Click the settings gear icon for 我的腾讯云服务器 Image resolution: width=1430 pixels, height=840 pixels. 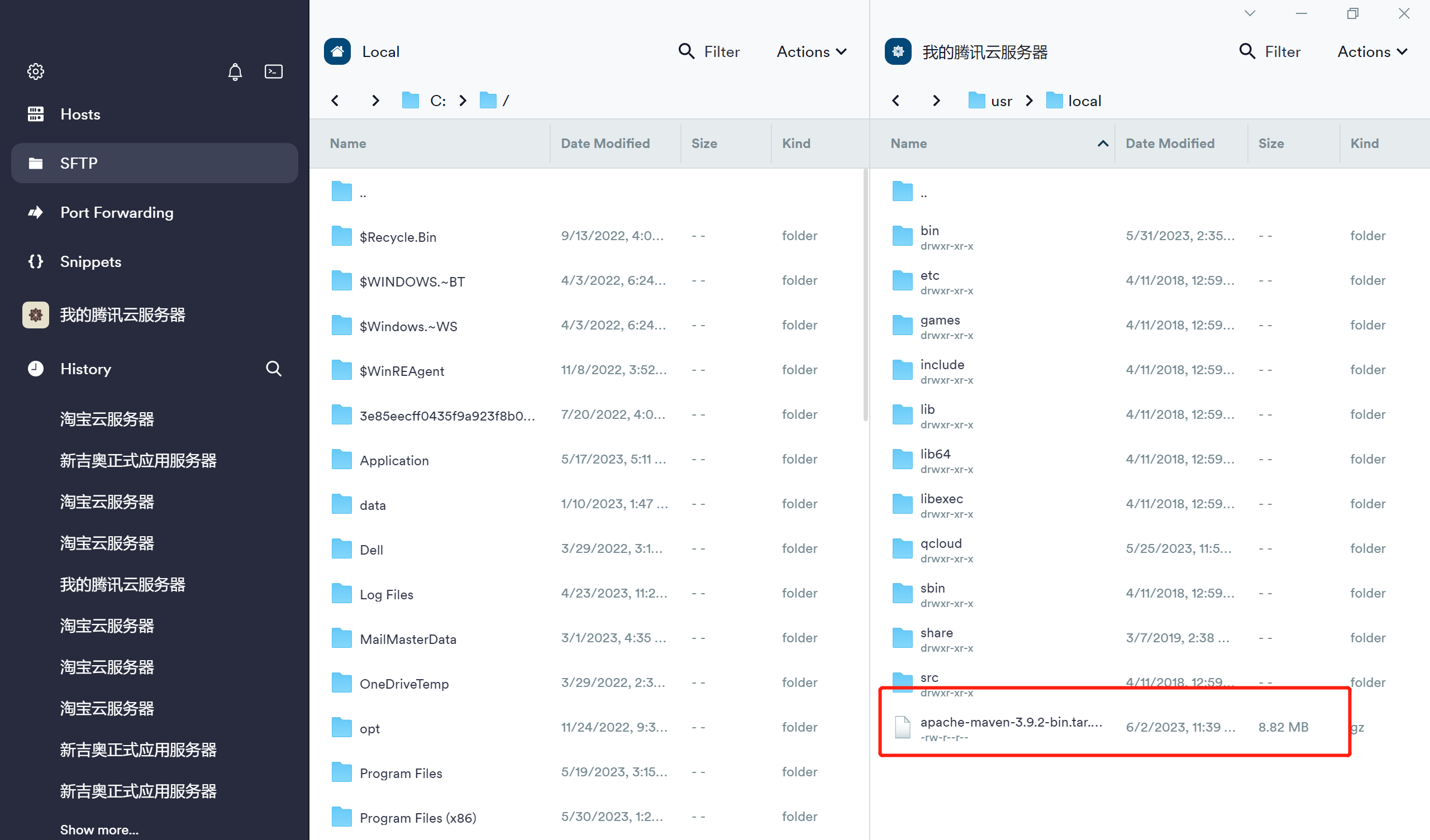pyautogui.click(x=899, y=52)
